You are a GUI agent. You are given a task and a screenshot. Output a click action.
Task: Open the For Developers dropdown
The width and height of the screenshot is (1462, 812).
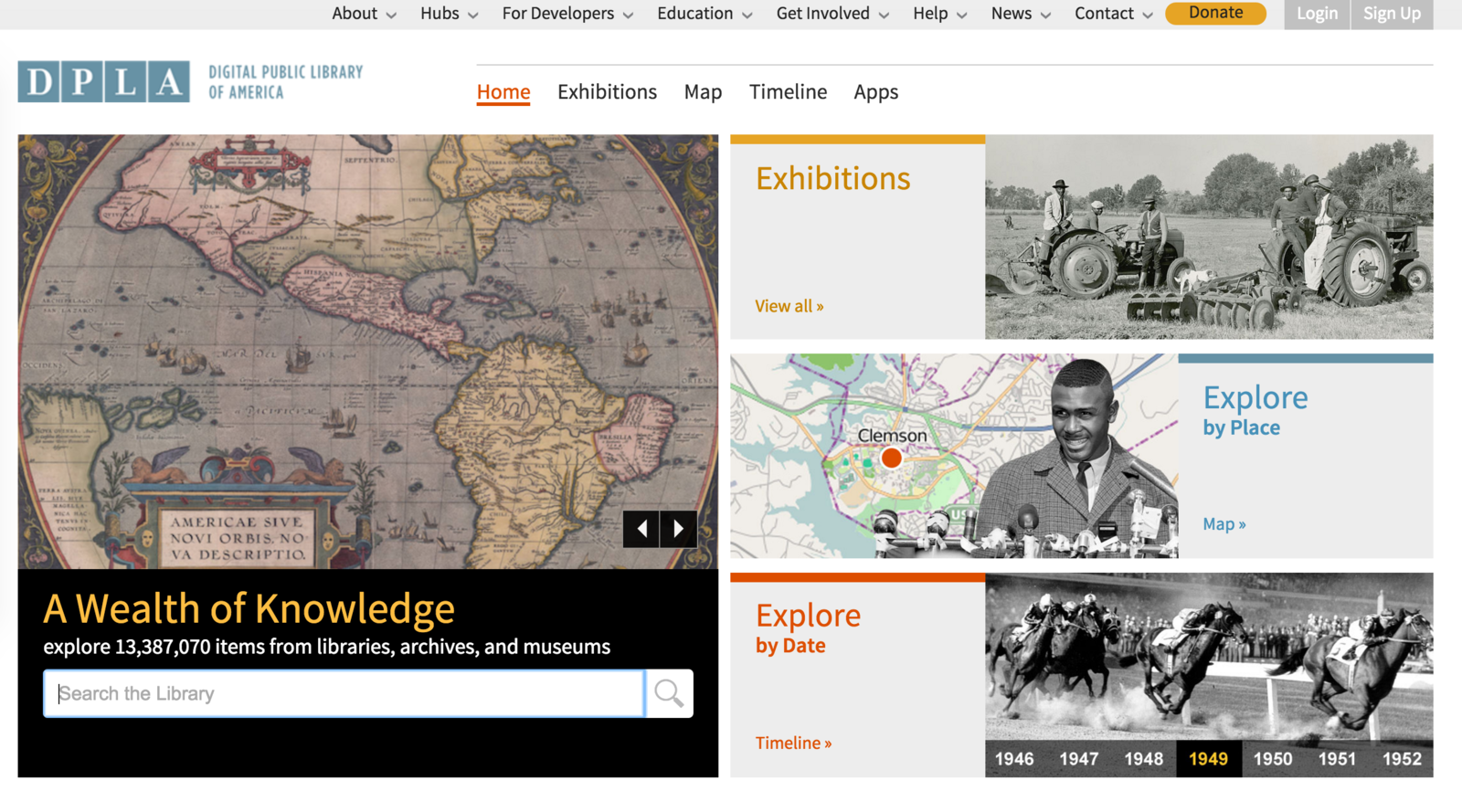pyautogui.click(x=567, y=14)
